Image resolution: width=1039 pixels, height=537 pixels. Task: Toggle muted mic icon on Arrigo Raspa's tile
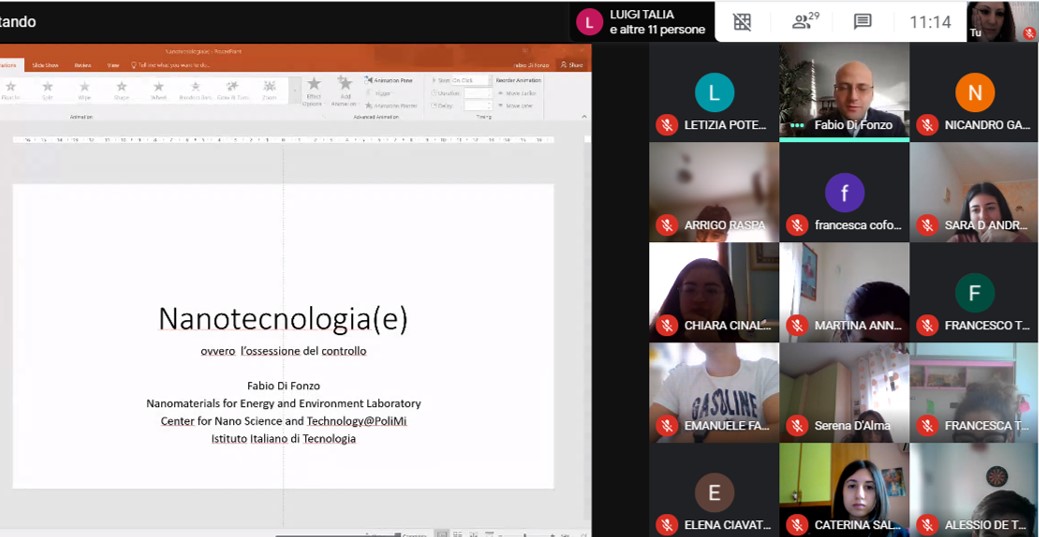click(667, 225)
